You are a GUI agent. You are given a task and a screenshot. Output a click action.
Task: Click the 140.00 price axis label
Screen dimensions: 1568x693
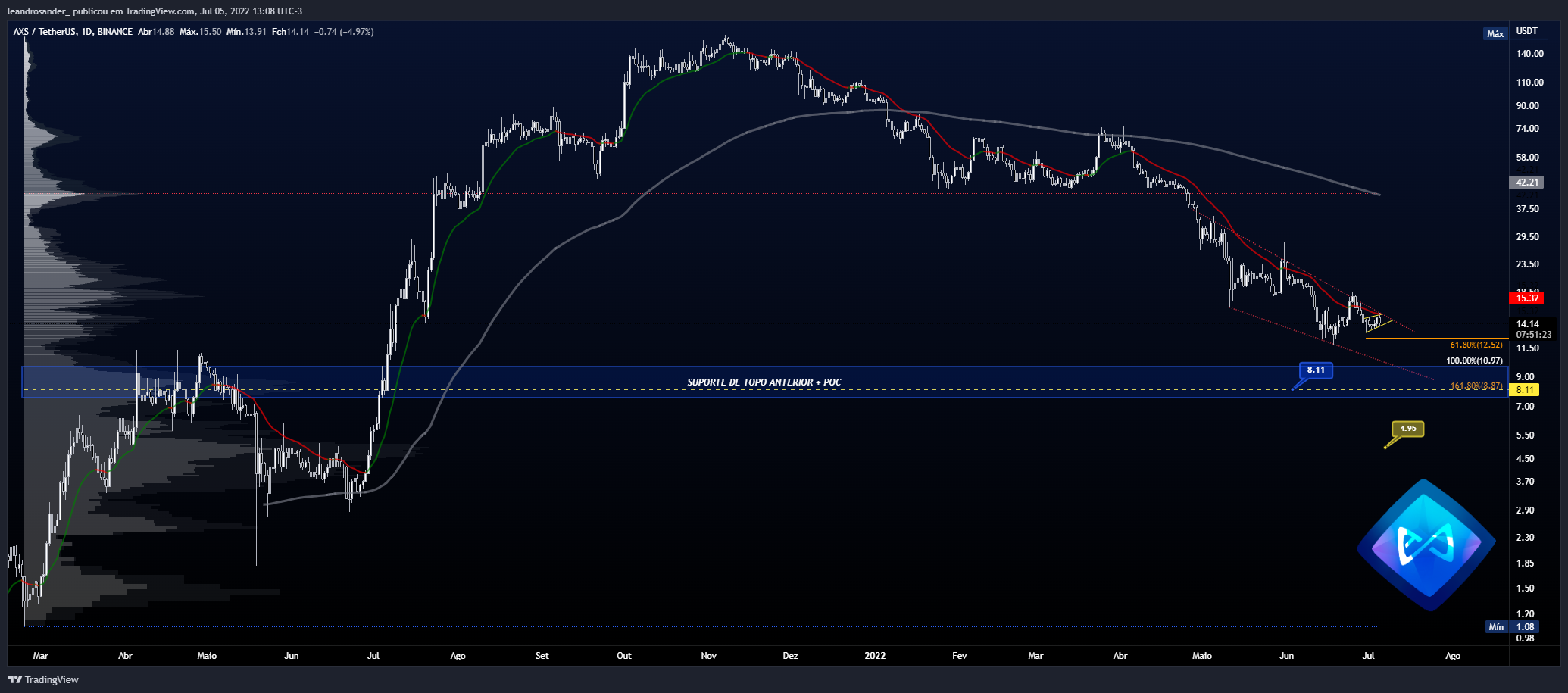click(x=1529, y=54)
